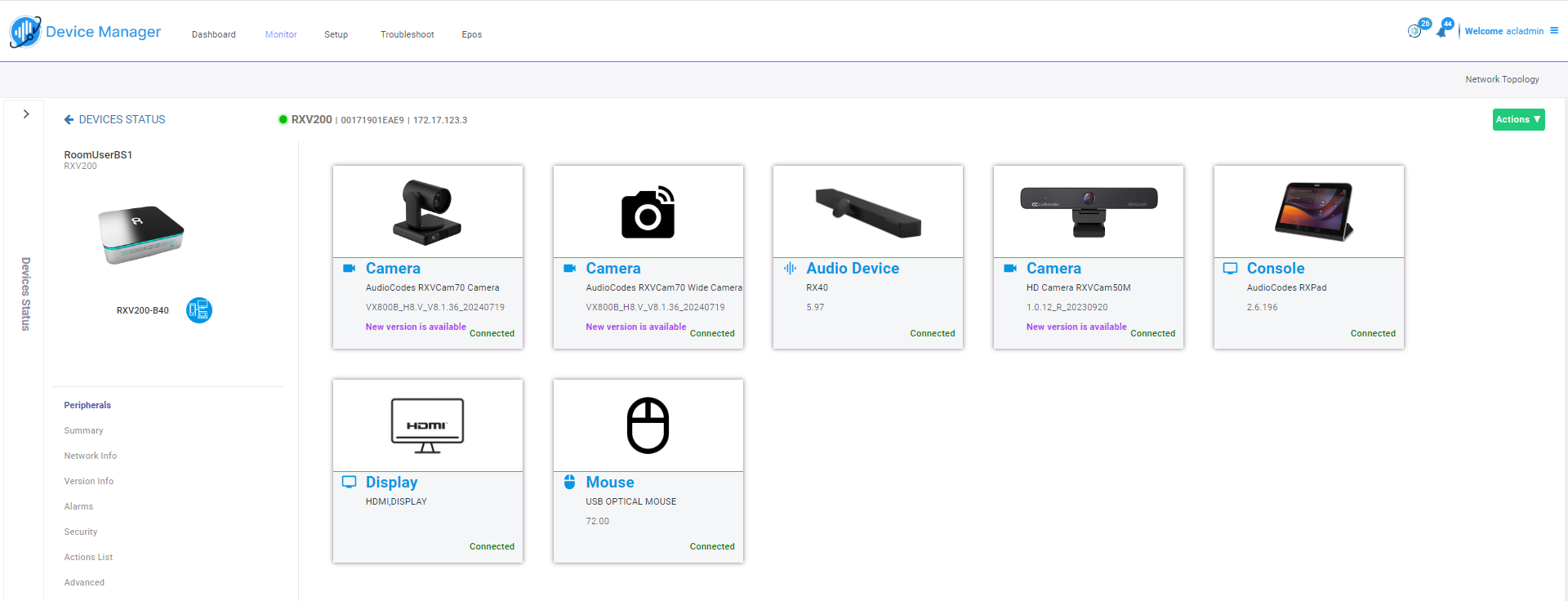Open the Troubleshoot menu
This screenshot has height=601, width=1568.
408,34
